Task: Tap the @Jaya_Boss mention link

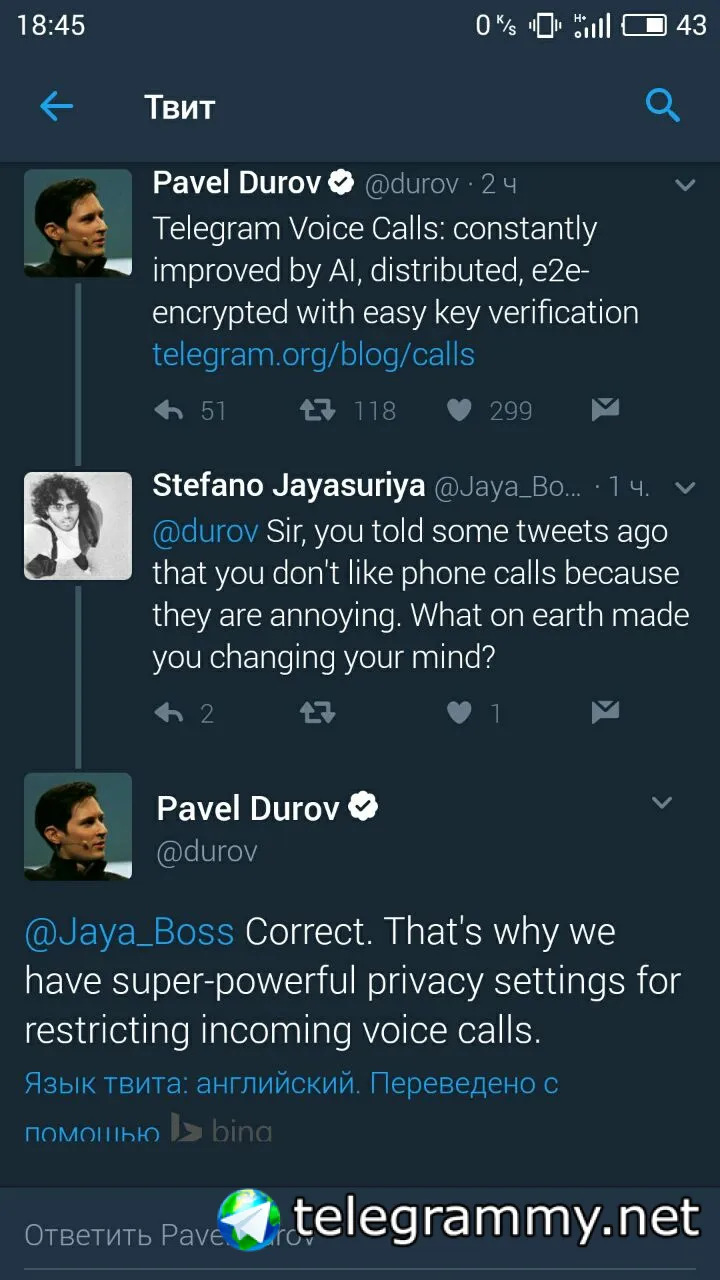Action: coord(129,931)
